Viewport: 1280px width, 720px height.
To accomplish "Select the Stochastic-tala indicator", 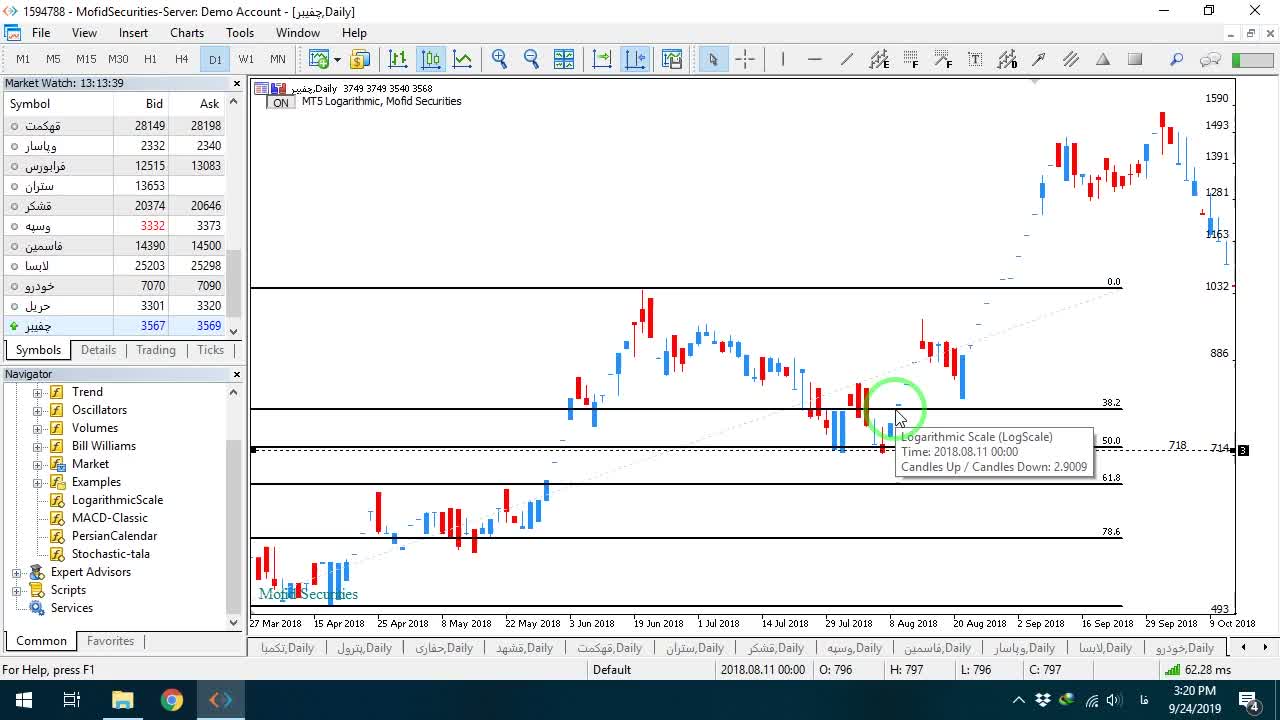I will coord(110,554).
